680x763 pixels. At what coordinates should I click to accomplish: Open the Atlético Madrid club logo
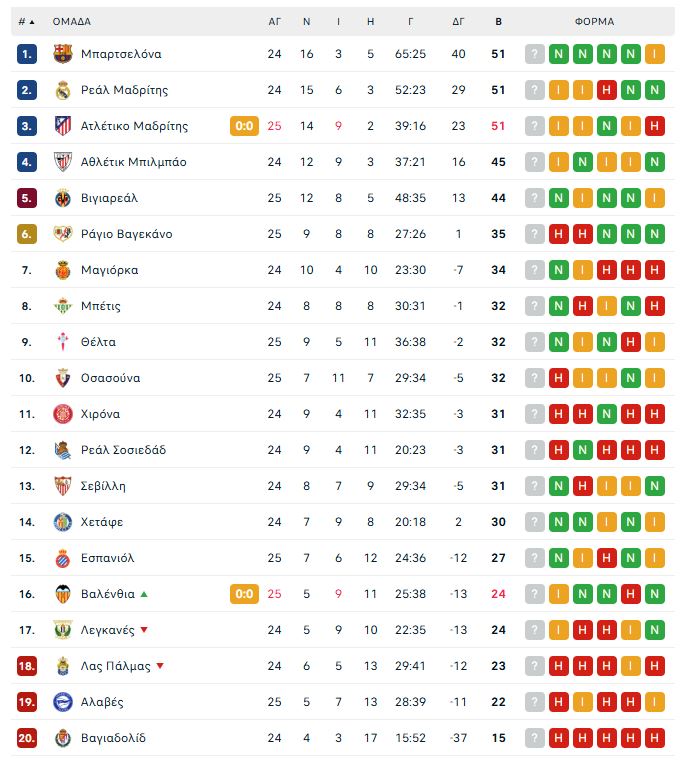63,126
